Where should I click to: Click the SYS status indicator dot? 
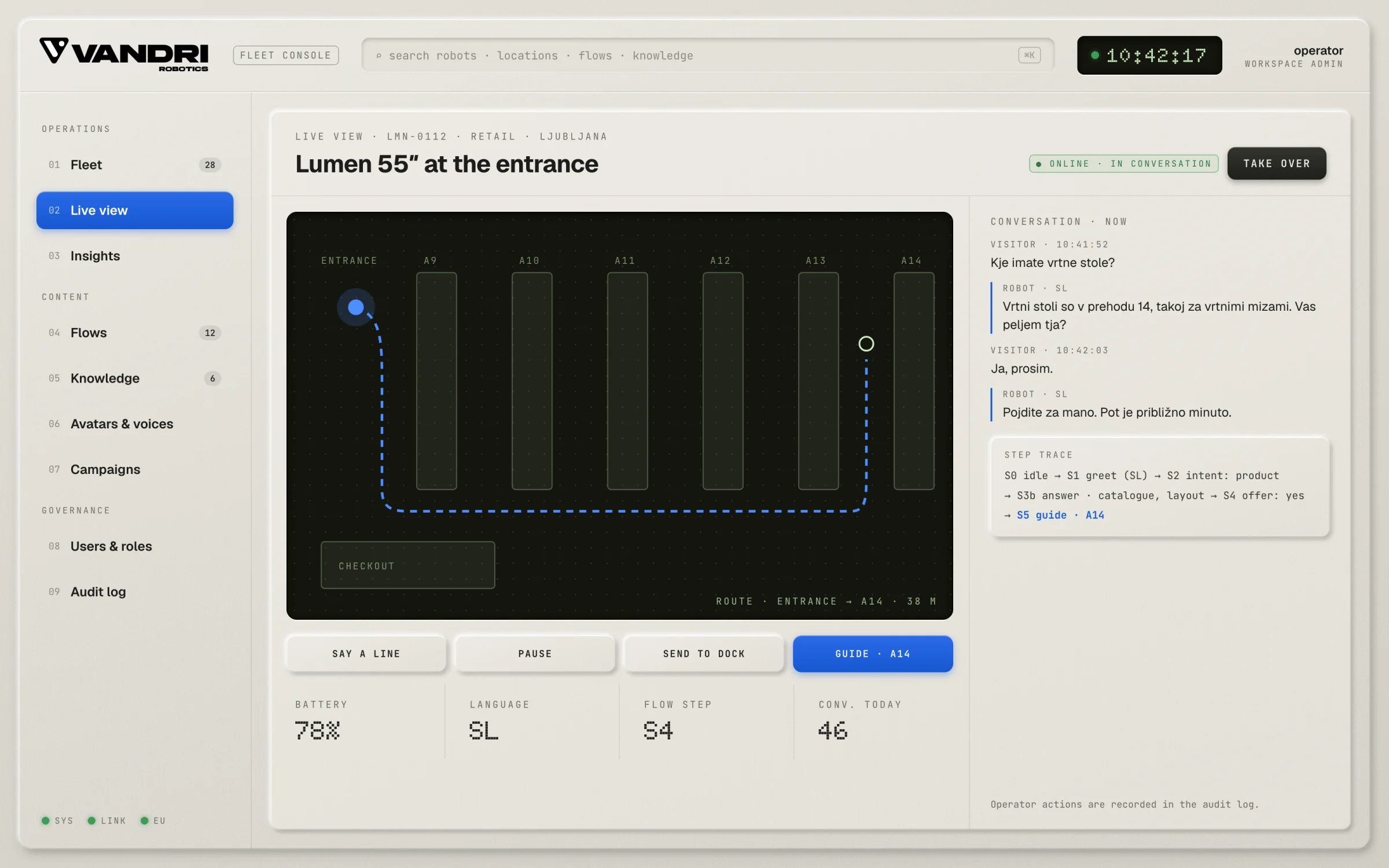[46, 821]
